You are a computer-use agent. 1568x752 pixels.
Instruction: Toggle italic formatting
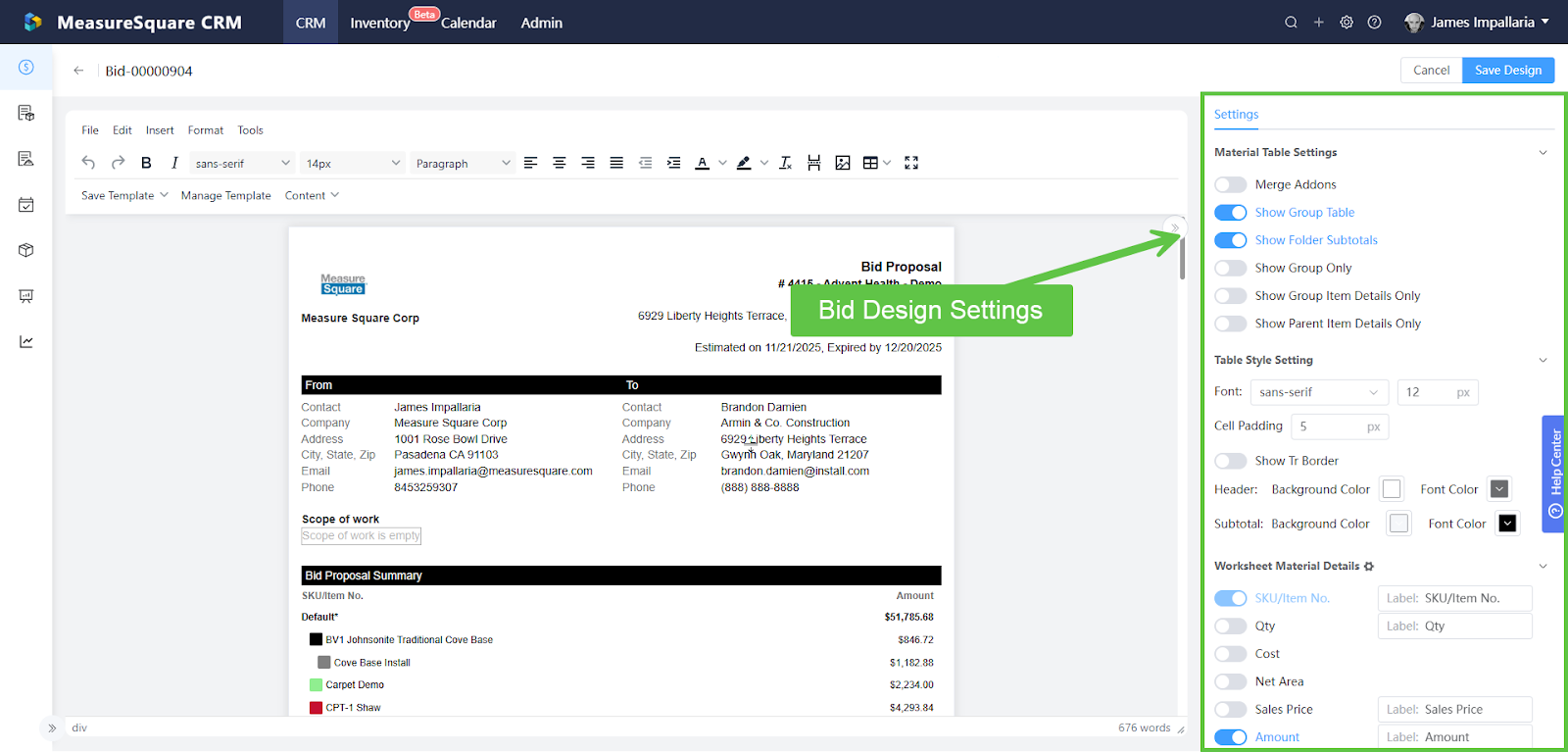click(174, 163)
